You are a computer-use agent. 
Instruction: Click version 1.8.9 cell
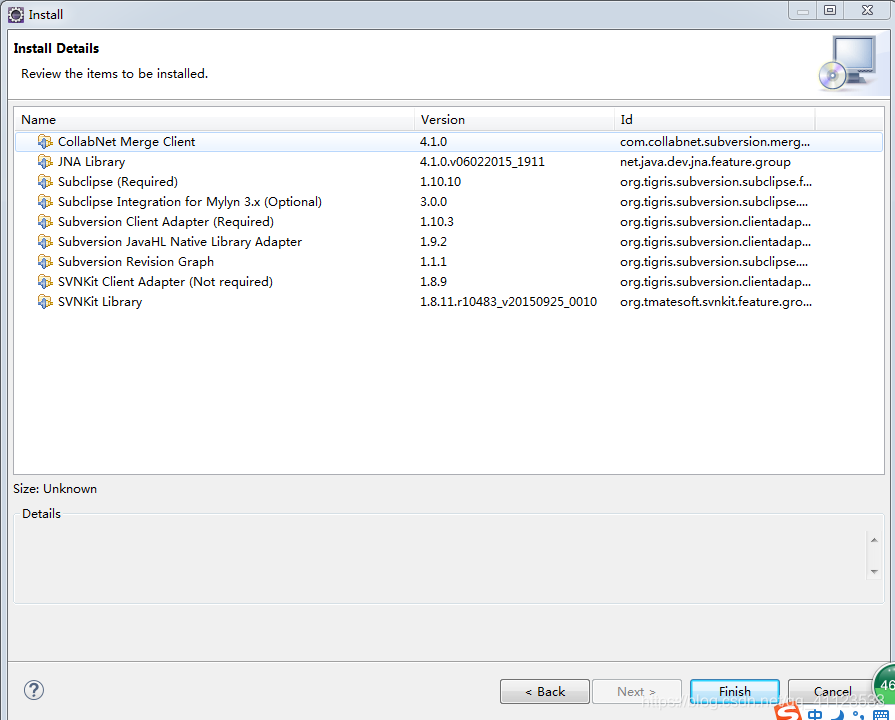click(x=433, y=281)
